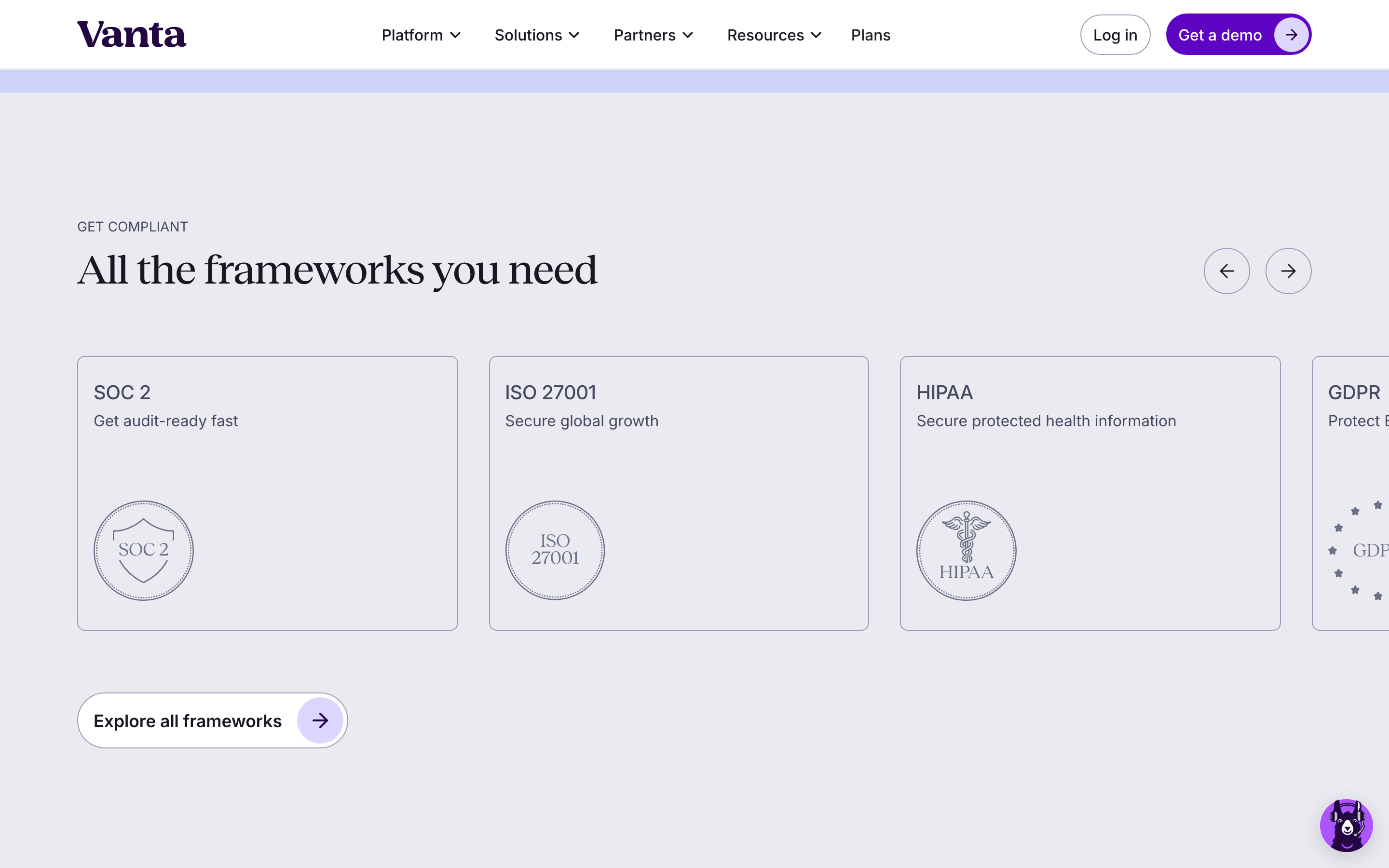This screenshot has width=1389, height=868.
Task: Open the Platform dropdown menu
Action: coord(422,35)
